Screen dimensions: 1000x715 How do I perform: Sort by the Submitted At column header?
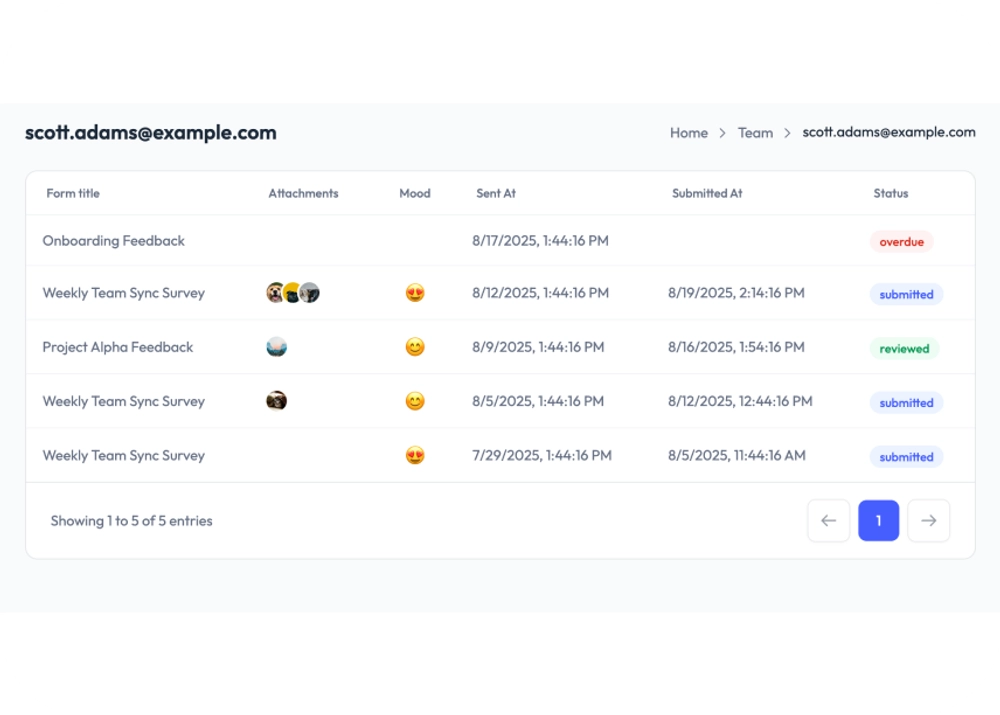point(707,193)
